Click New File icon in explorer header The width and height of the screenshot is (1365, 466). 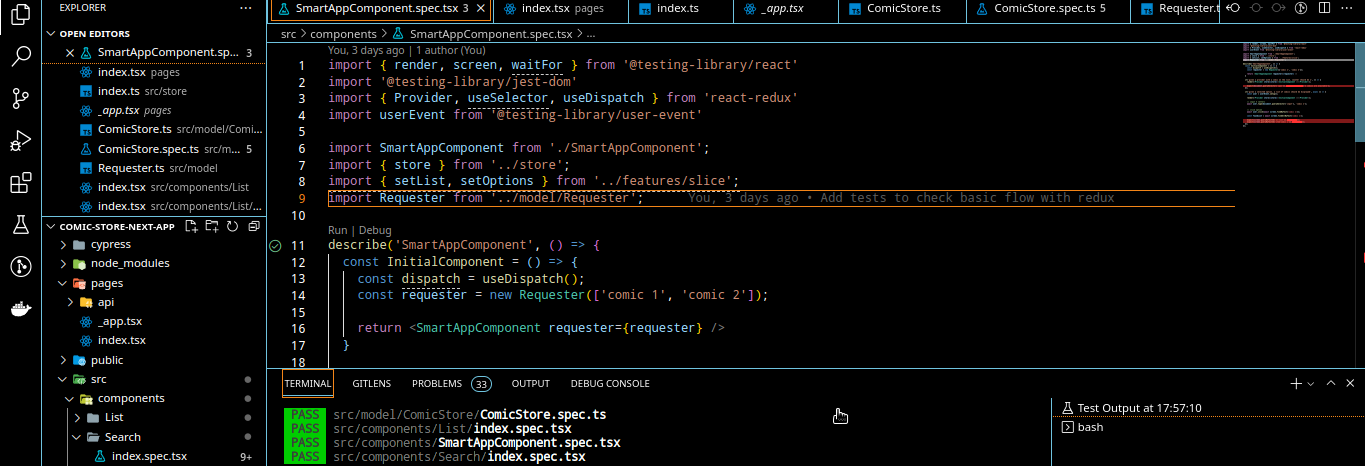193,226
